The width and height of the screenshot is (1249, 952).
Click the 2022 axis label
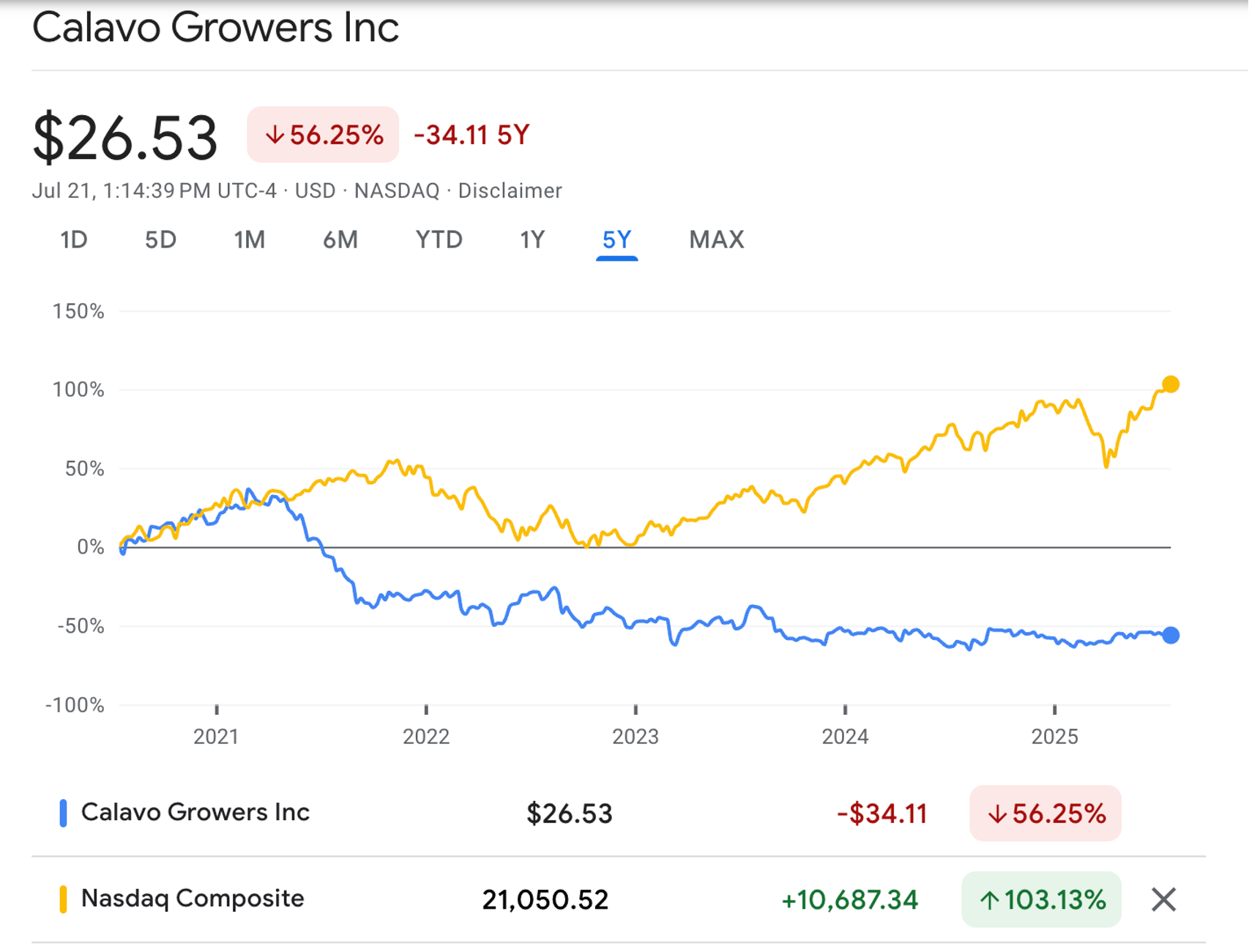click(426, 737)
